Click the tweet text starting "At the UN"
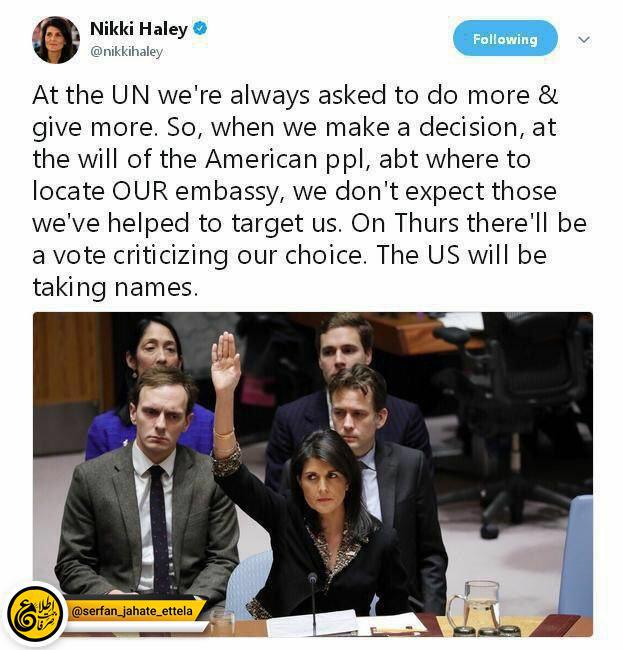 coord(310,191)
